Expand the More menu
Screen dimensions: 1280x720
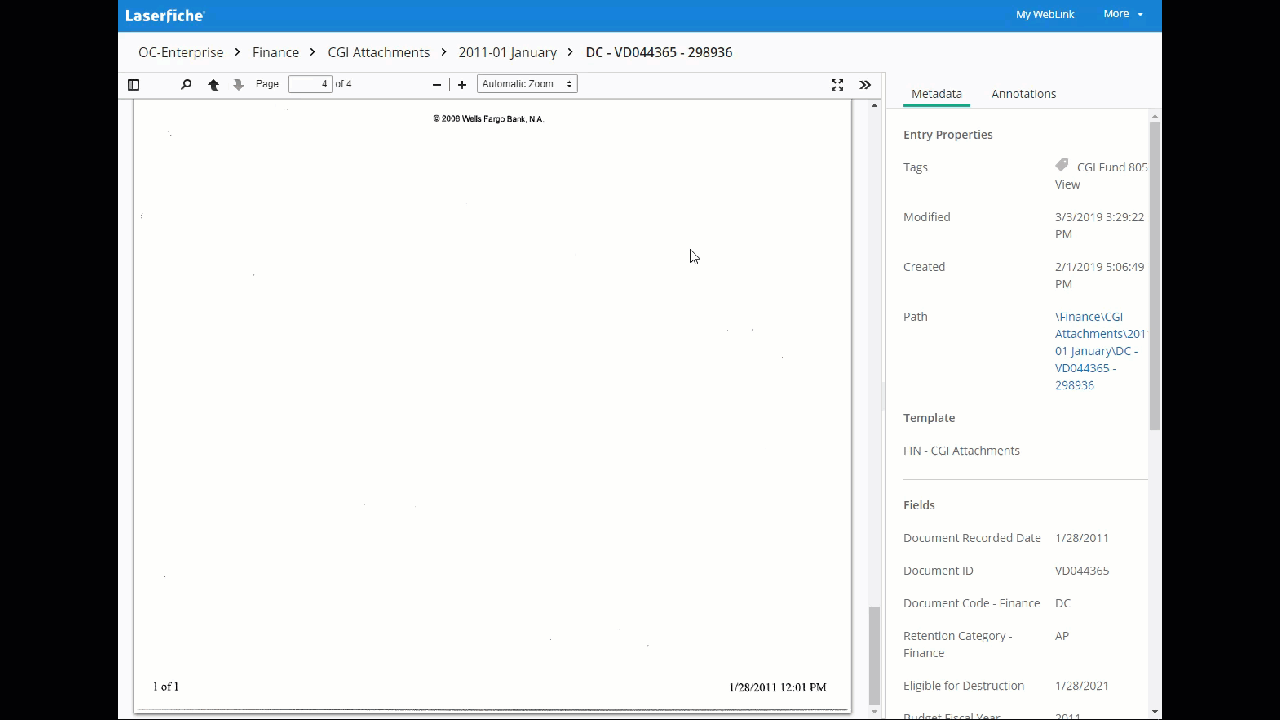point(1122,14)
